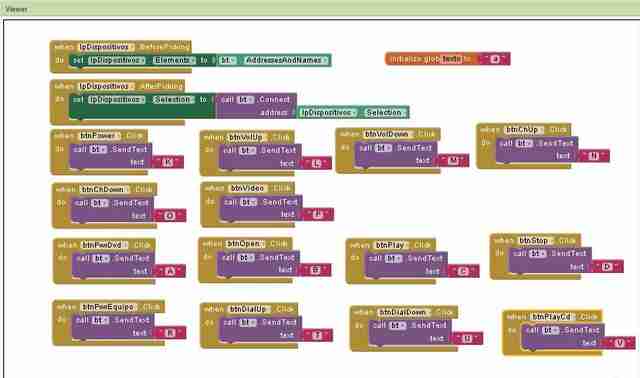Click the text literal K under btnPower

168,162
